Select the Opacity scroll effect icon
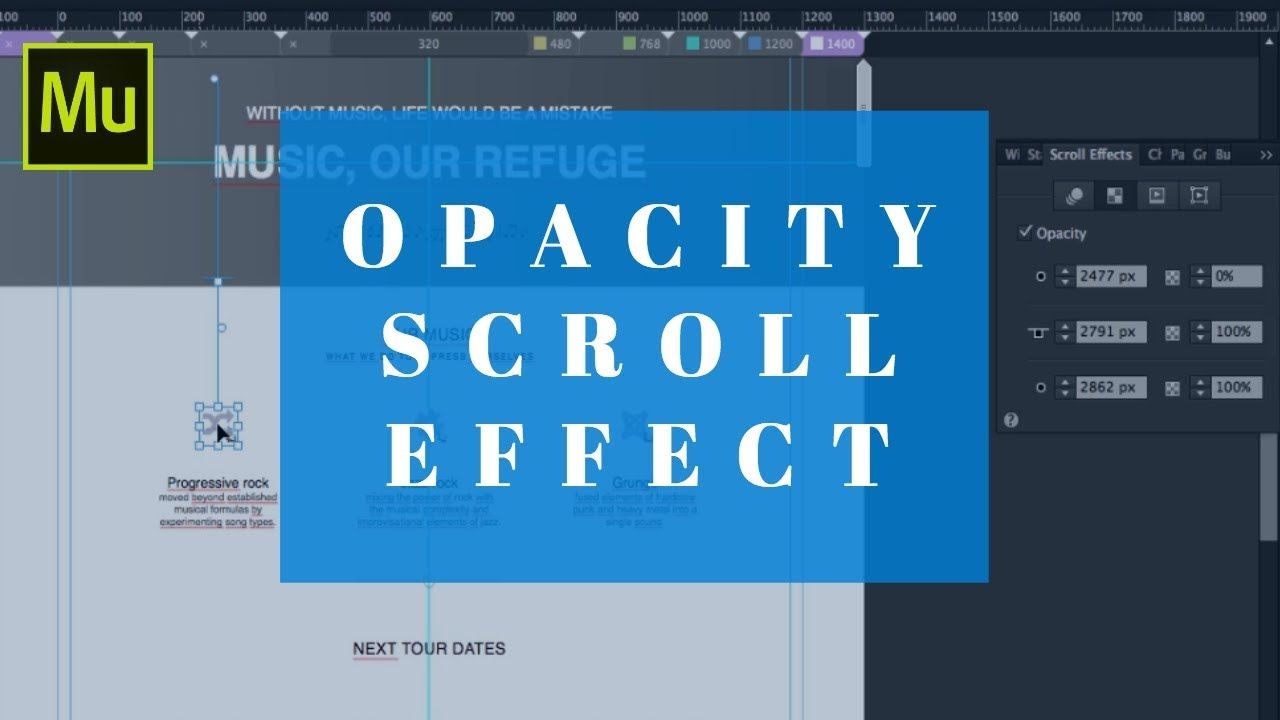1280x720 pixels. (1114, 196)
